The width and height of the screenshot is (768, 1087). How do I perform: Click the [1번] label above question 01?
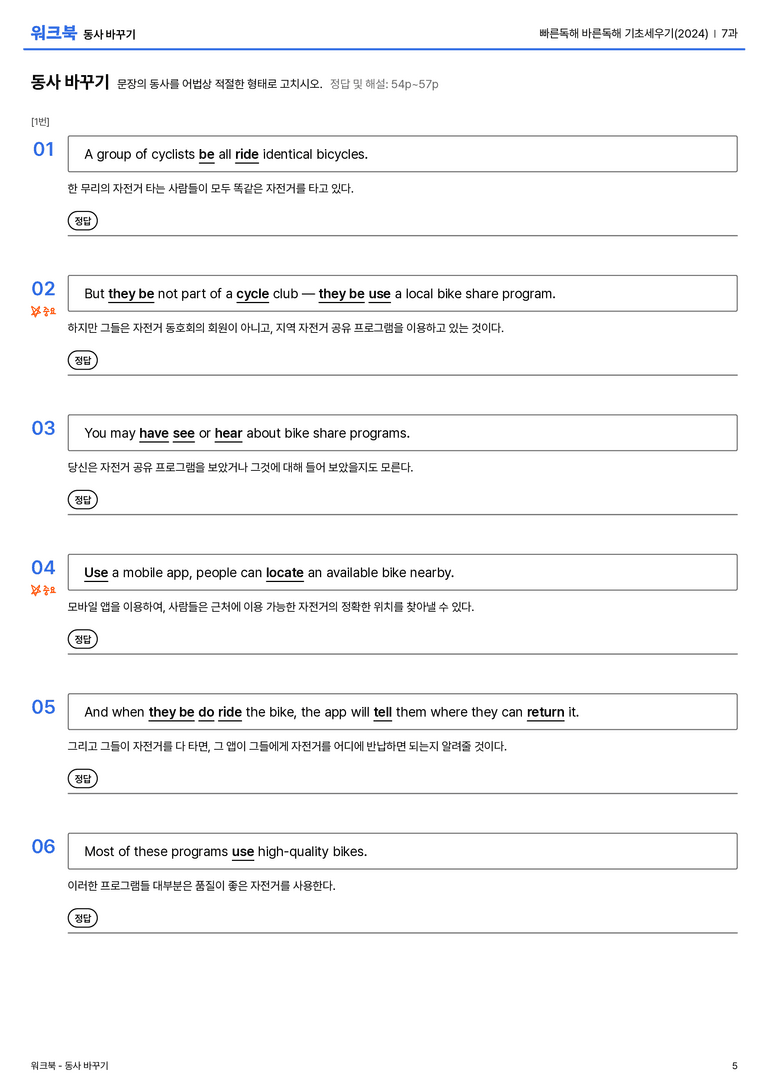point(40,121)
